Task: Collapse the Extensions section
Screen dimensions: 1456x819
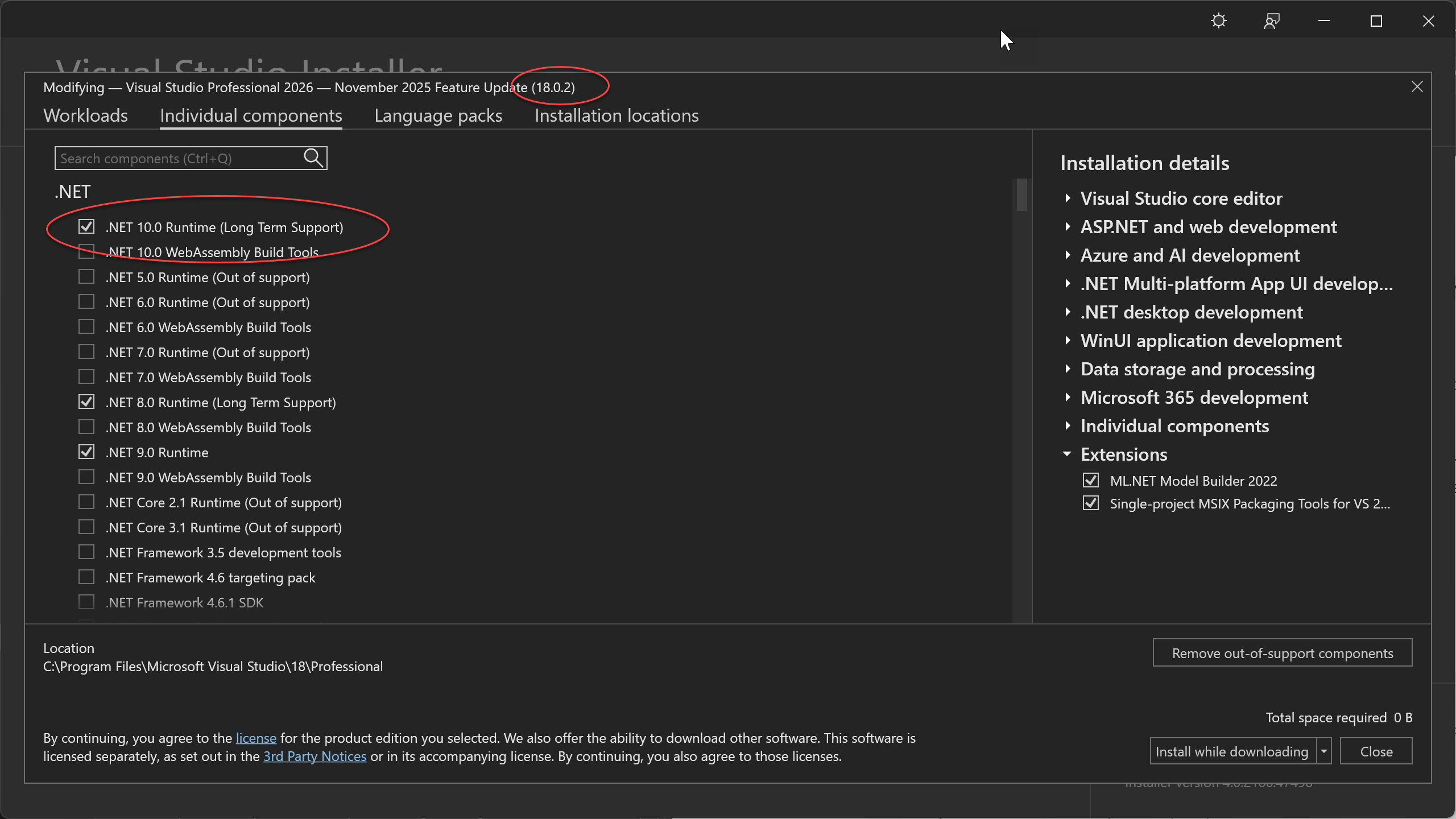Action: (x=1067, y=454)
